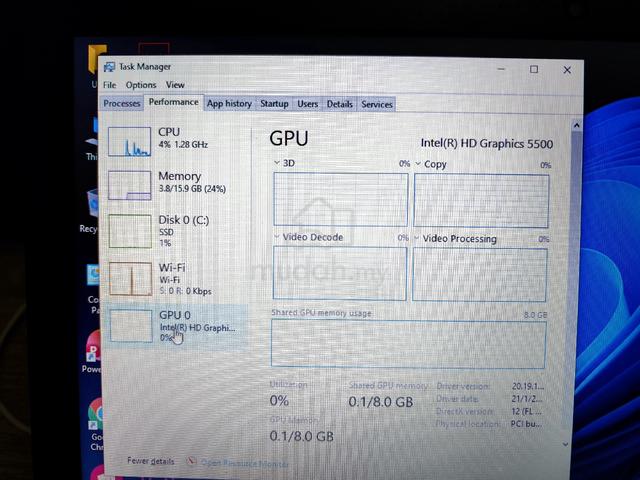Switch to the Processes tab
Image resolution: width=640 pixels, height=480 pixels.
click(x=122, y=103)
